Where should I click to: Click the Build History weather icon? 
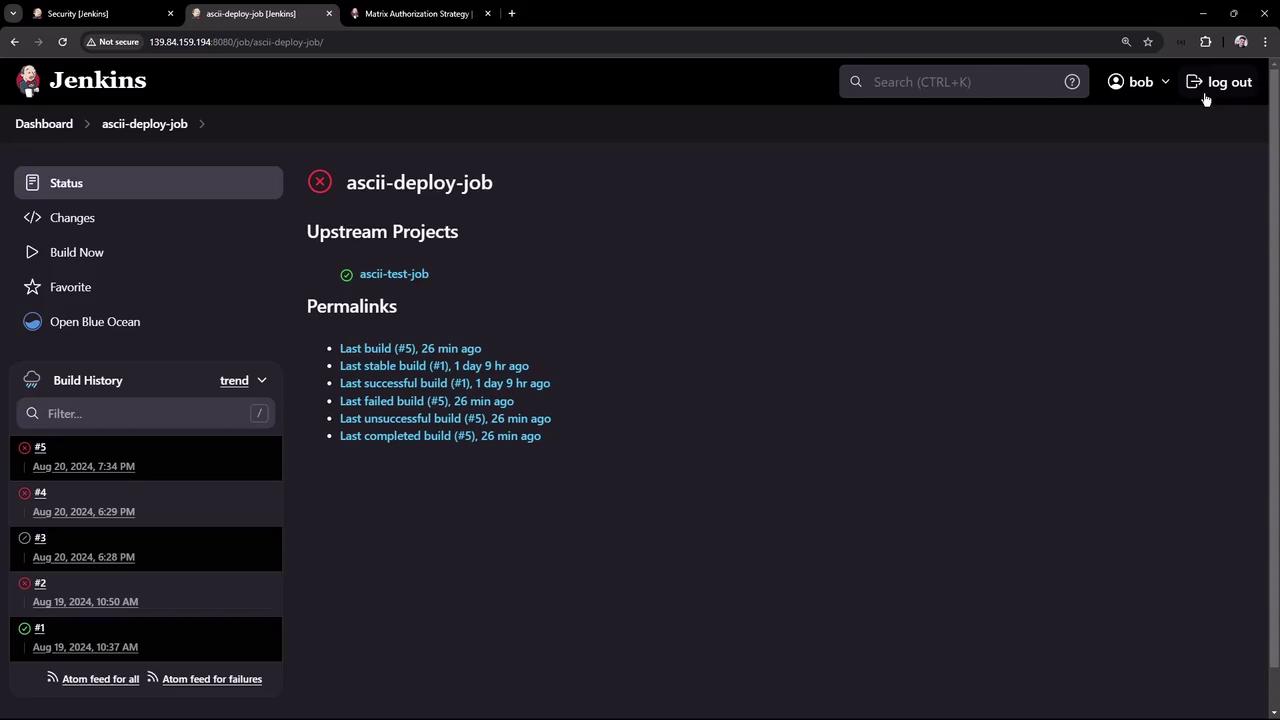click(32, 380)
